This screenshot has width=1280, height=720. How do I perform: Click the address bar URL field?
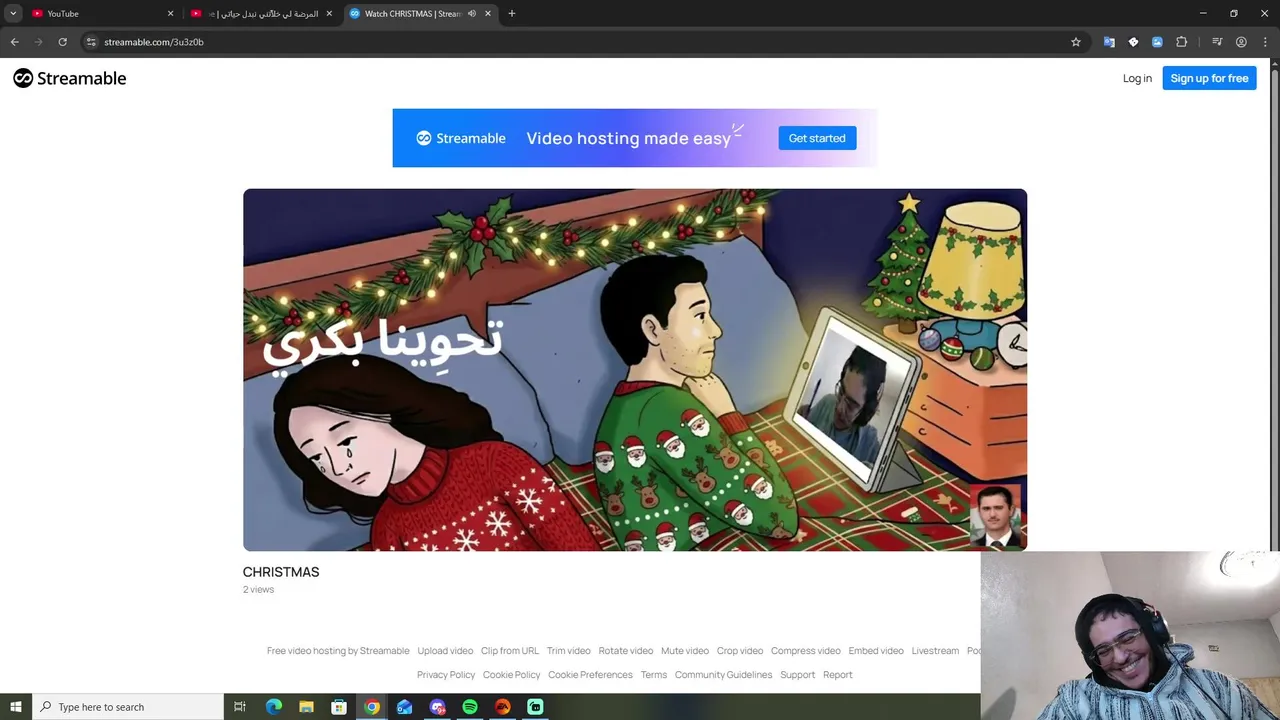point(580,42)
